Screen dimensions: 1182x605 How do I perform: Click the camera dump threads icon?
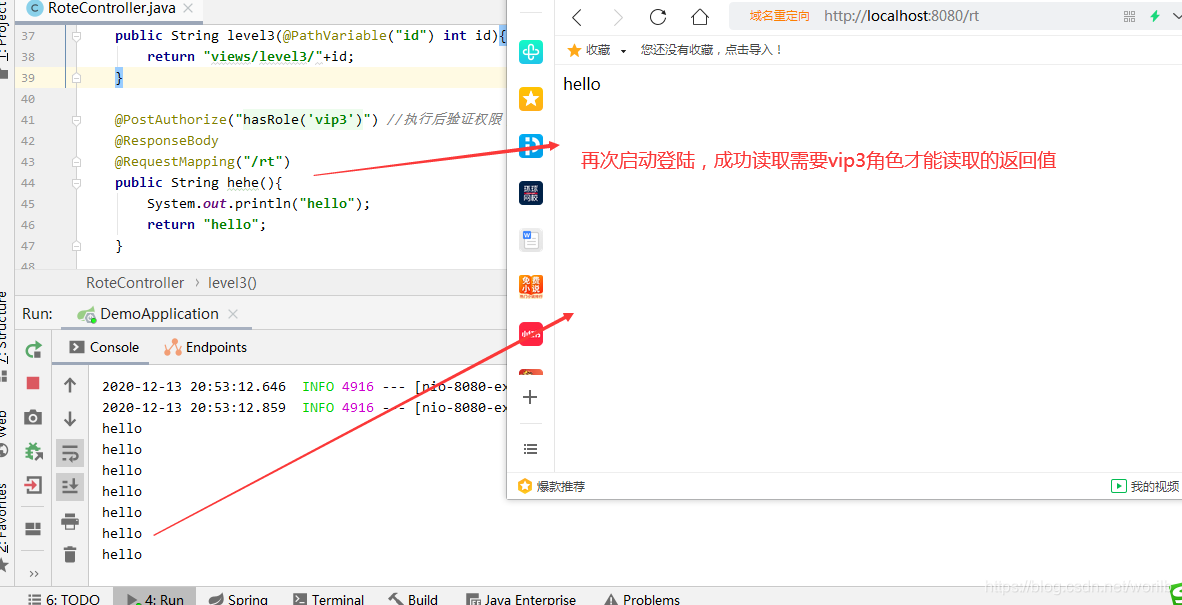(33, 417)
